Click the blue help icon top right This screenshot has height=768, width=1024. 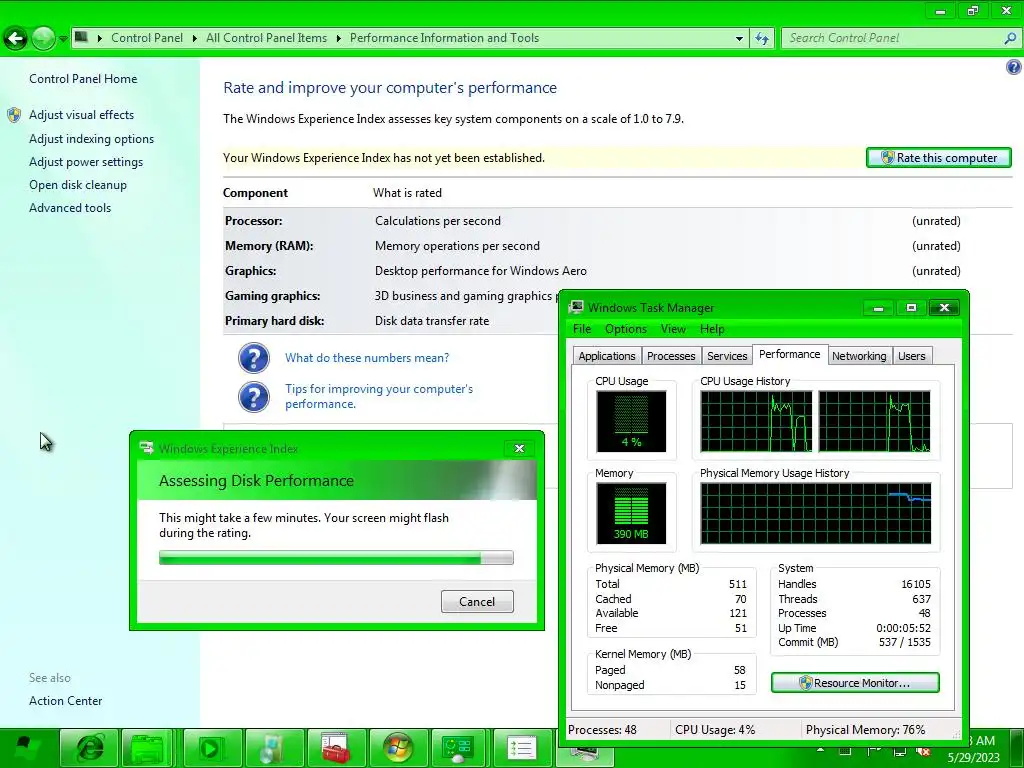1014,67
